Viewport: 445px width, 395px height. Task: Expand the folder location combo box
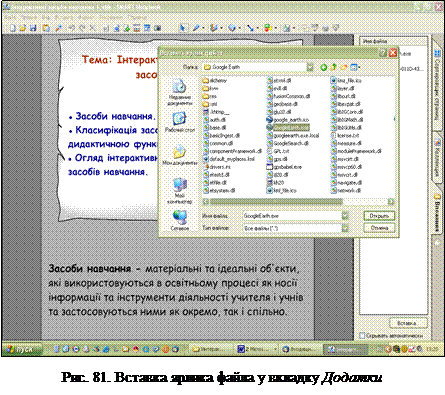click(310, 67)
